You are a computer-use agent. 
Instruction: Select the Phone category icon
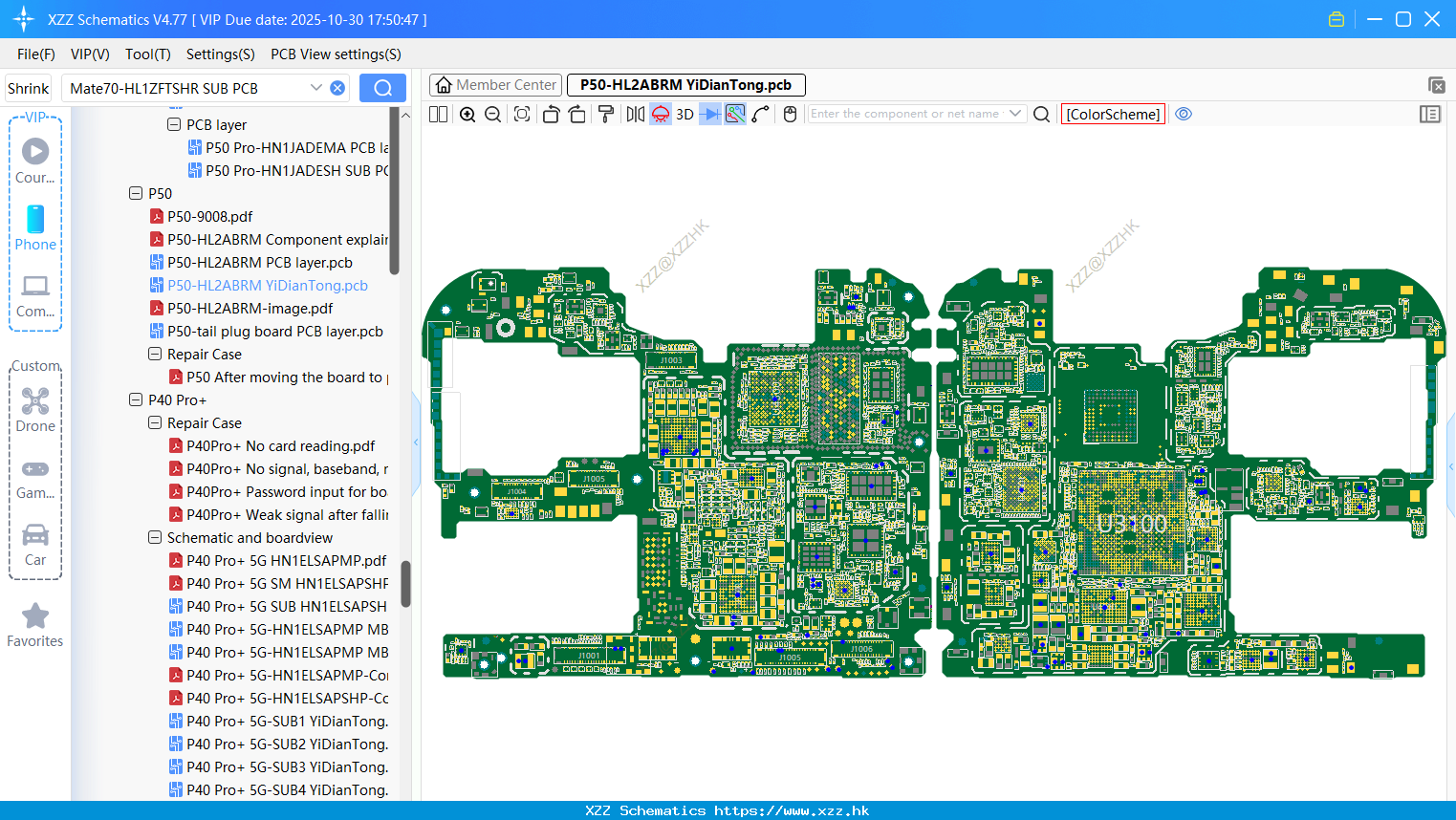point(35,227)
